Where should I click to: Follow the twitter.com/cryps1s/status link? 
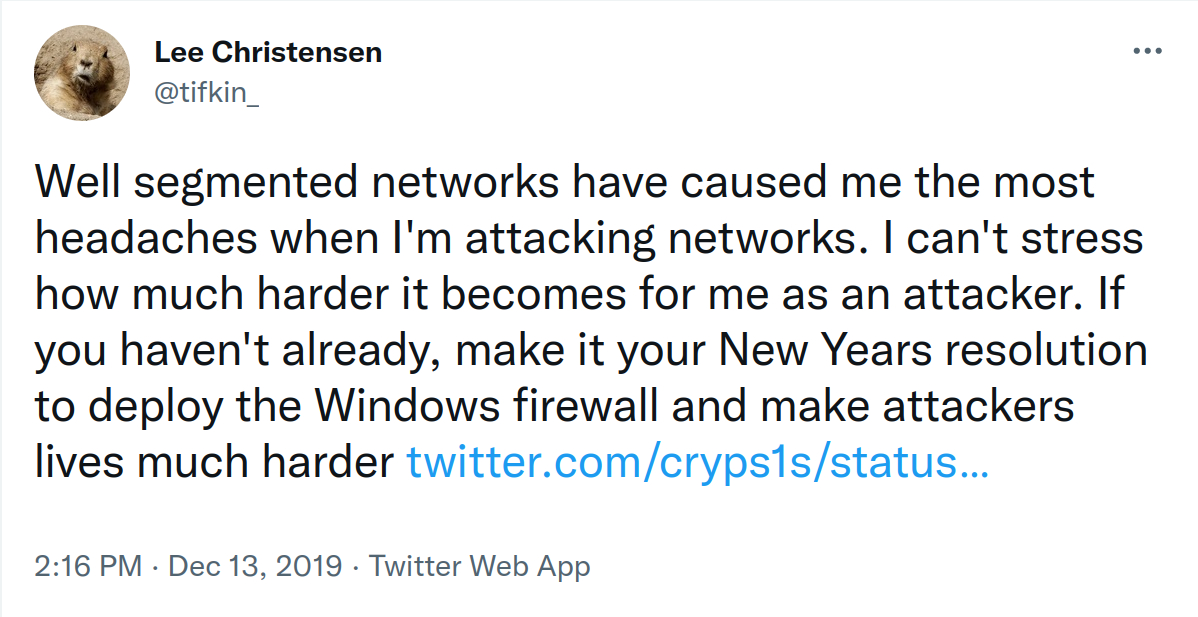coord(697,461)
